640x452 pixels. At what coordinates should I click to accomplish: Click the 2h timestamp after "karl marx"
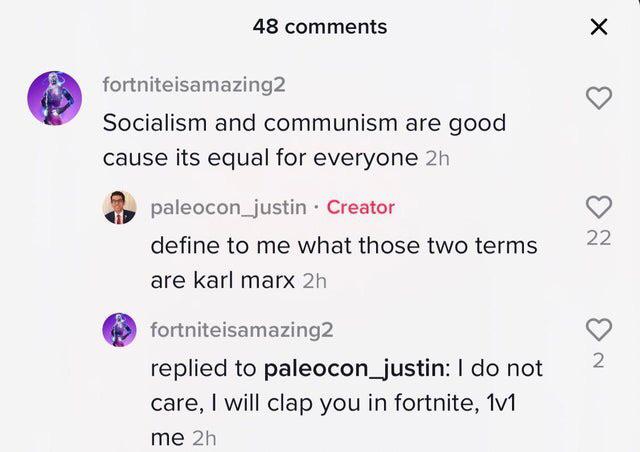click(315, 282)
